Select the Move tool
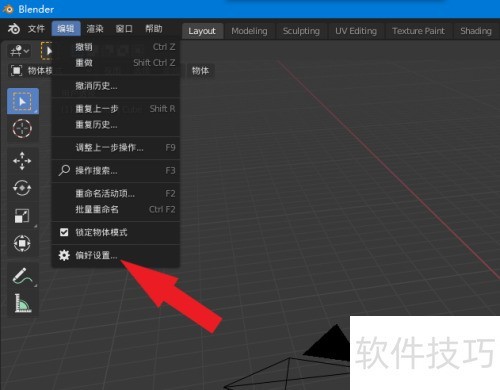 [x=22, y=161]
